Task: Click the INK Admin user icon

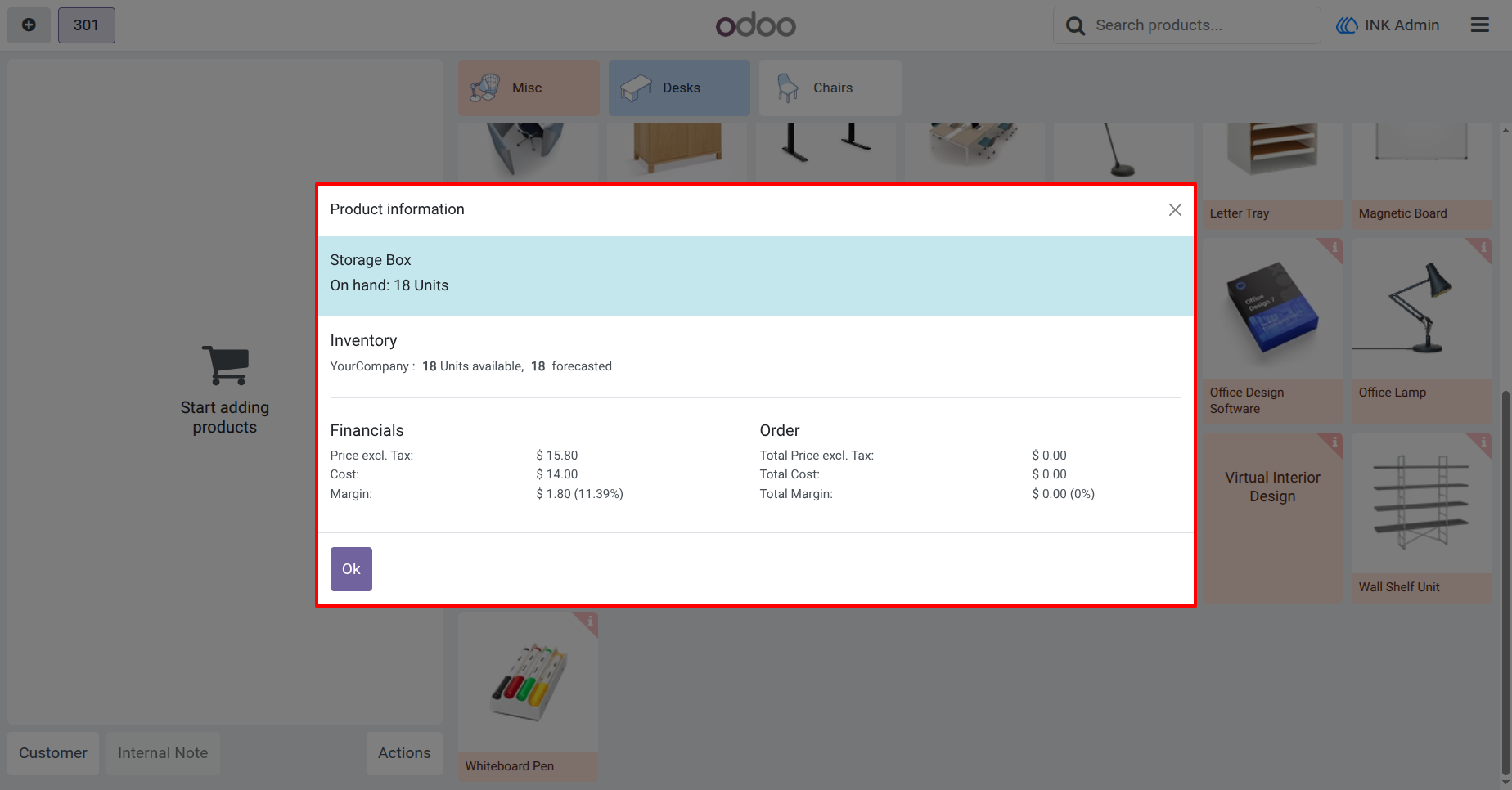Action: click(x=1347, y=25)
